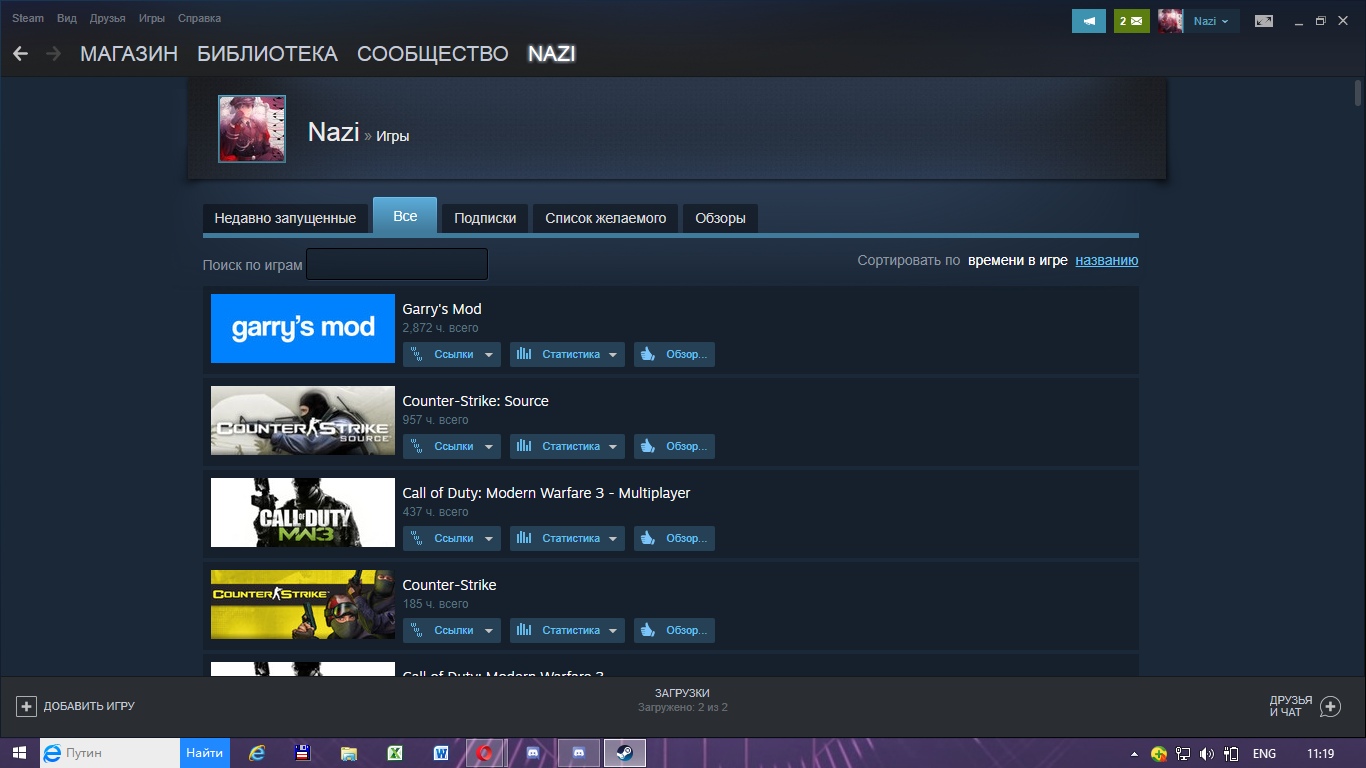Screen dimensions: 1366x768
Task: Open the Call of Duty MW3 Multiplayer banner
Action: [303, 512]
